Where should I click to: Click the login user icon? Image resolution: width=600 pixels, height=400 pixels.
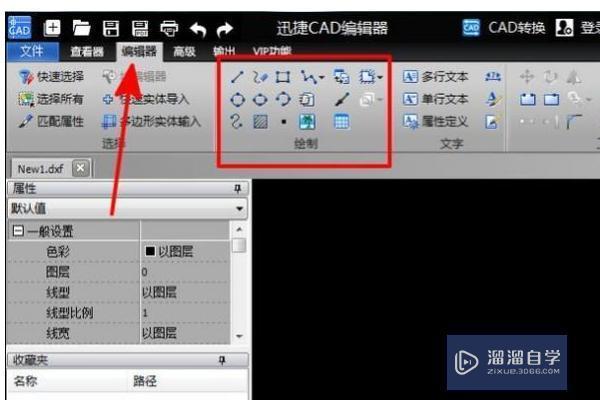[564, 28]
